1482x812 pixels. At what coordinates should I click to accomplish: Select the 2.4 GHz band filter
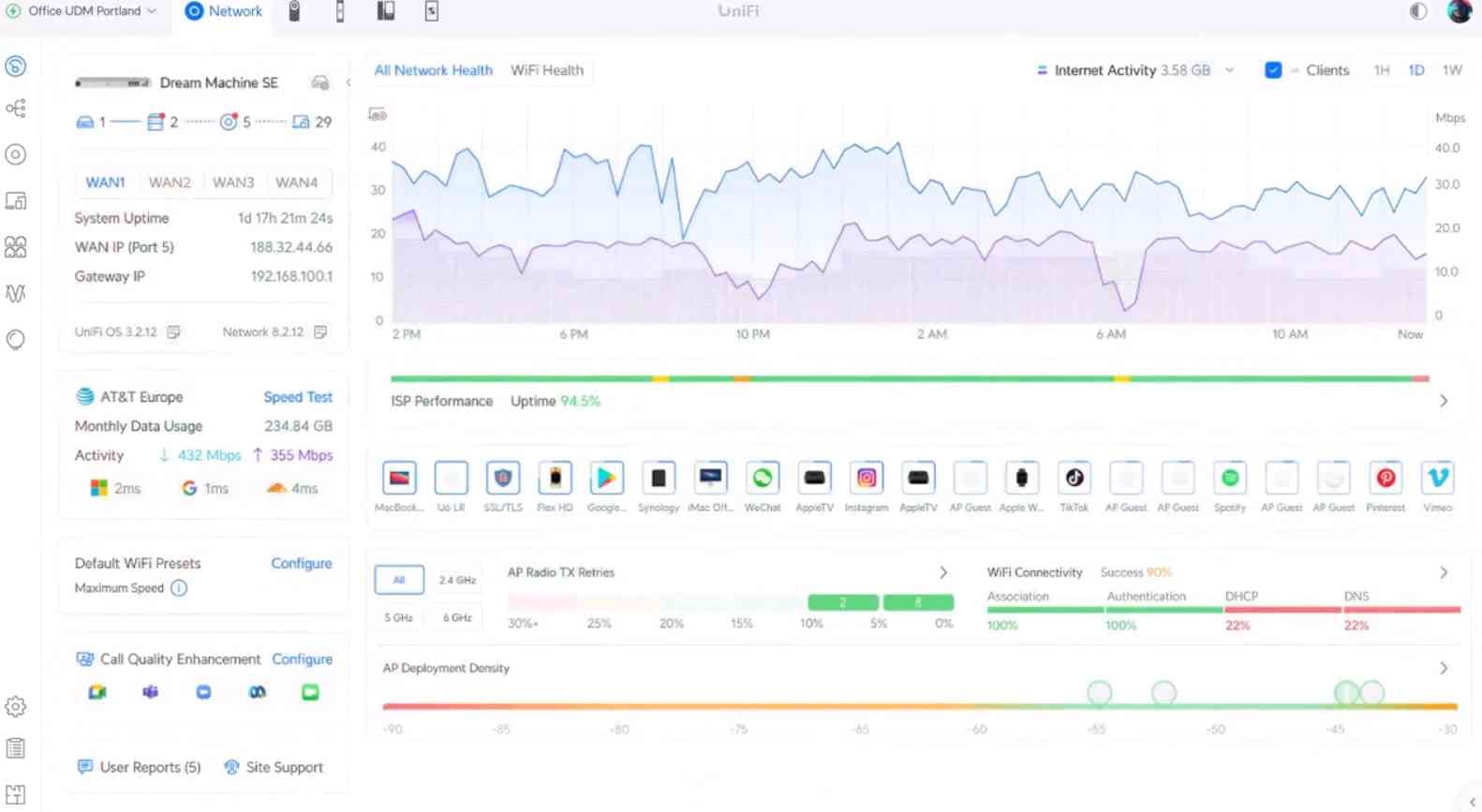[457, 580]
